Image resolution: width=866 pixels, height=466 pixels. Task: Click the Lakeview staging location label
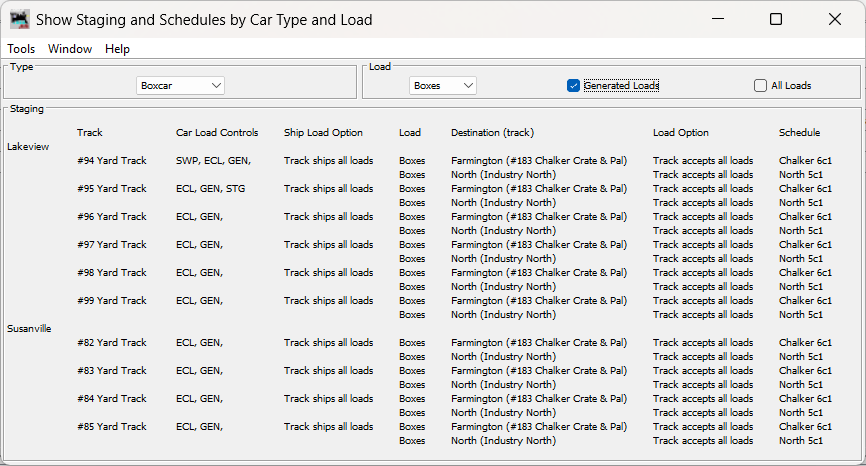tap(29, 146)
